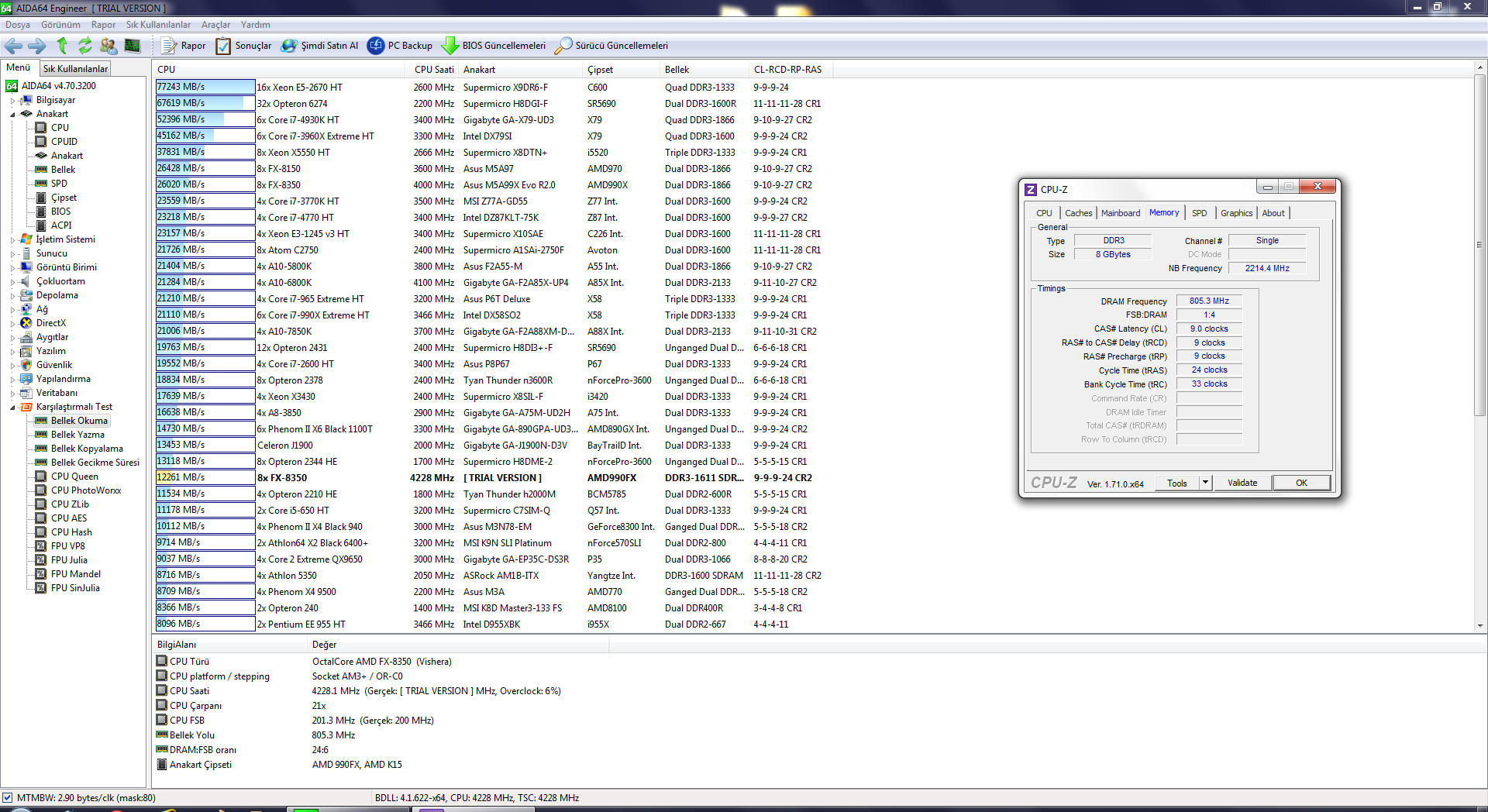
Task: Collapse the Anakart tree node
Action: [x=12, y=114]
